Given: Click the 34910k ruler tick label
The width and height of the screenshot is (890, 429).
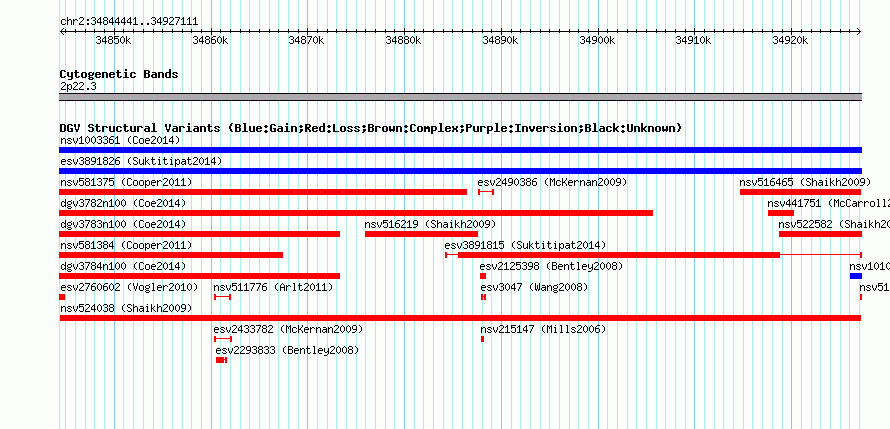Looking at the screenshot, I should pos(693,40).
